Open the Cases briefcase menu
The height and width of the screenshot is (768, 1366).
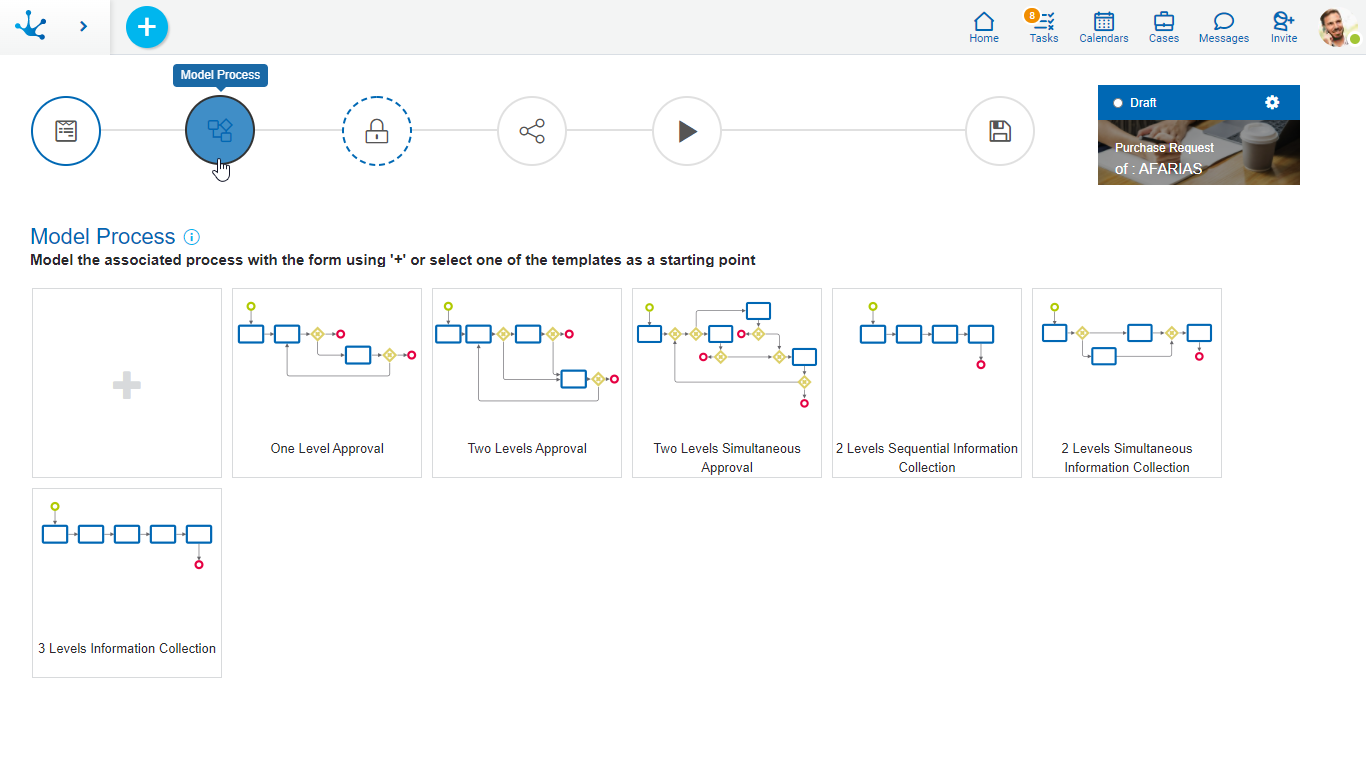pyautogui.click(x=1164, y=27)
